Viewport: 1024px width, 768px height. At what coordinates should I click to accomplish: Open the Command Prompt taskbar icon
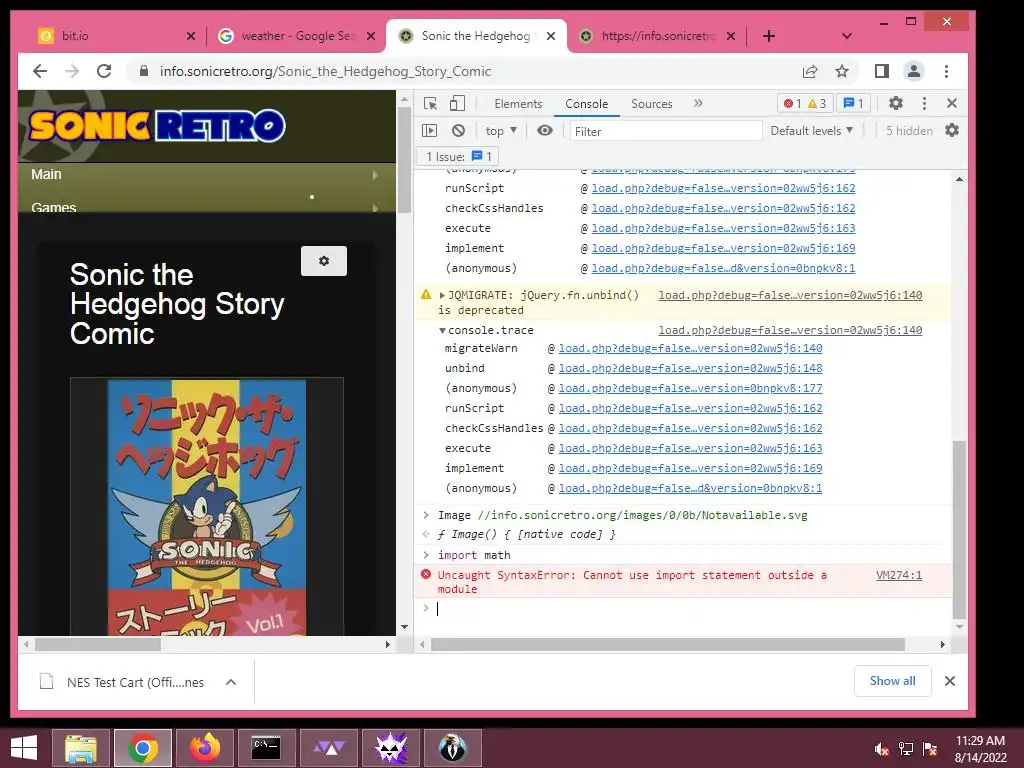click(x=266, y=748)
